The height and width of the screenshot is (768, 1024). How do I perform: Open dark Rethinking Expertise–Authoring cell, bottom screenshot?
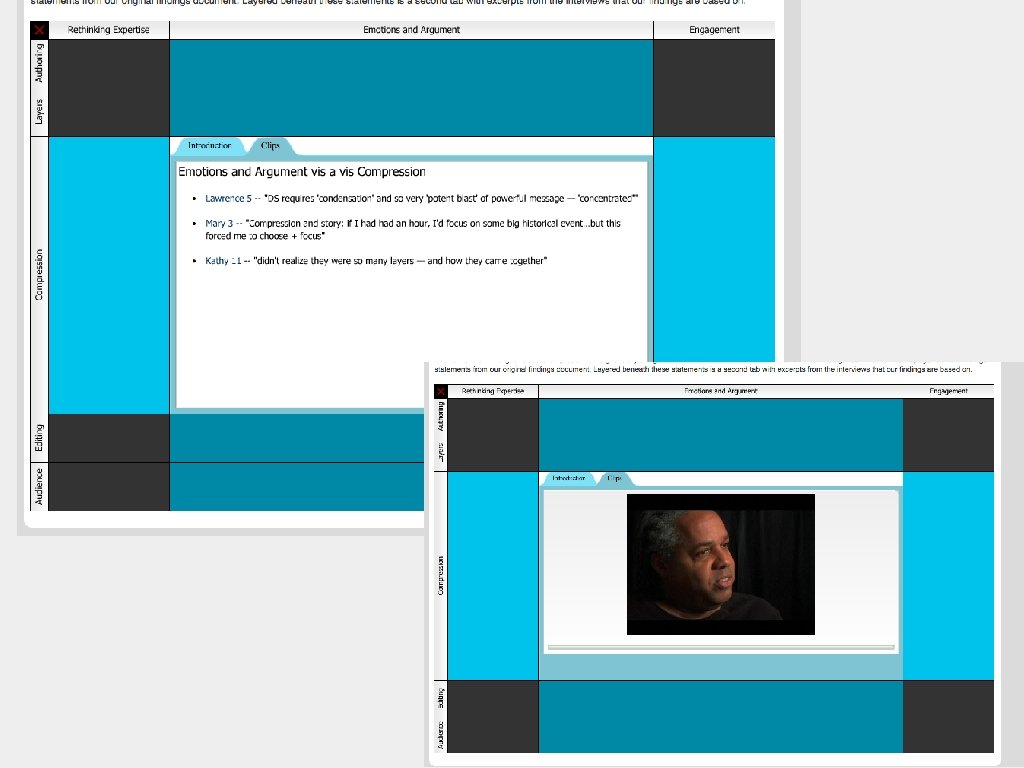(493, 435)
